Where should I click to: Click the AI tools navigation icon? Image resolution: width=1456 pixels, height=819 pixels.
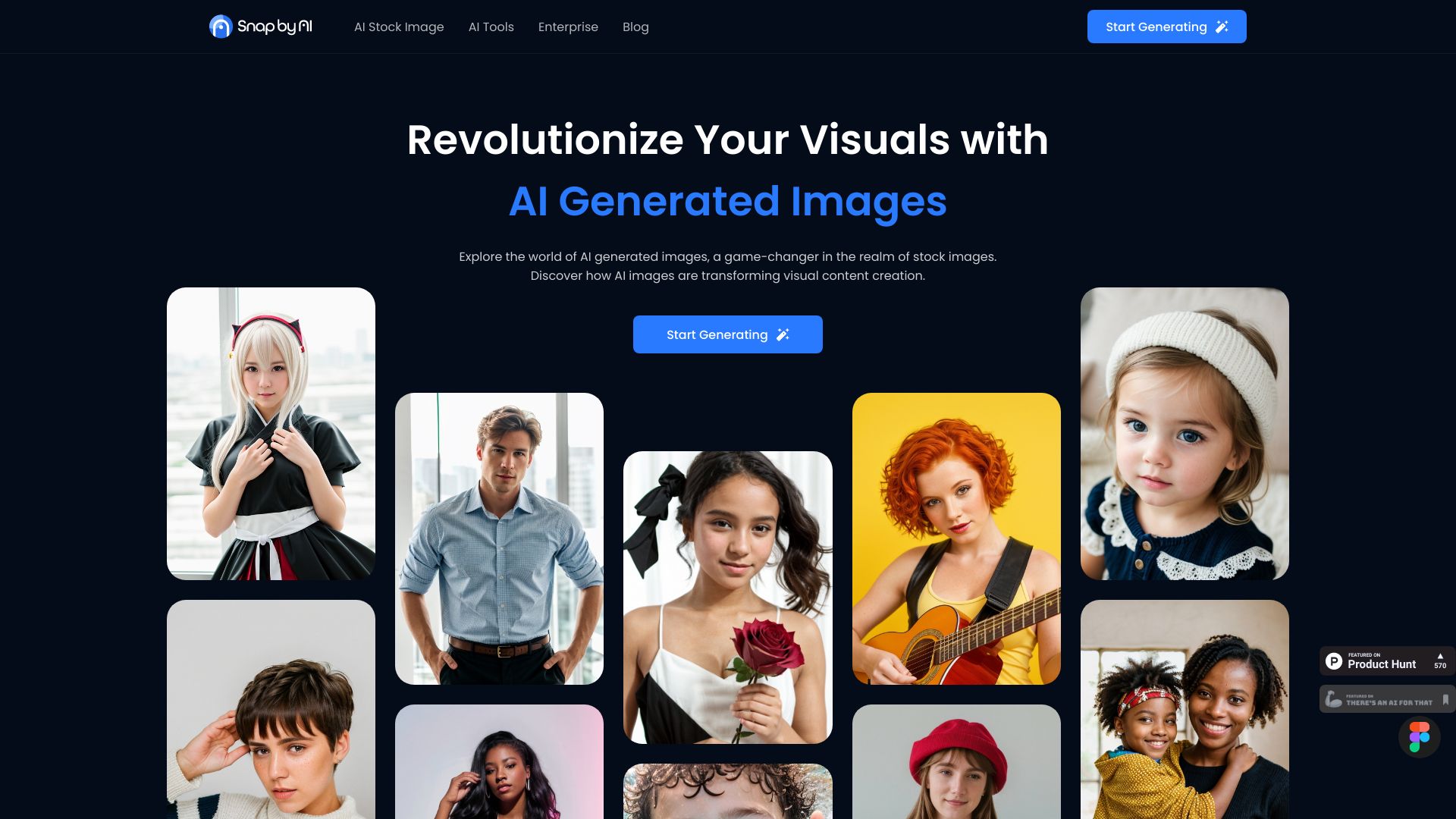pyautogui.click(x=491, y=27)
